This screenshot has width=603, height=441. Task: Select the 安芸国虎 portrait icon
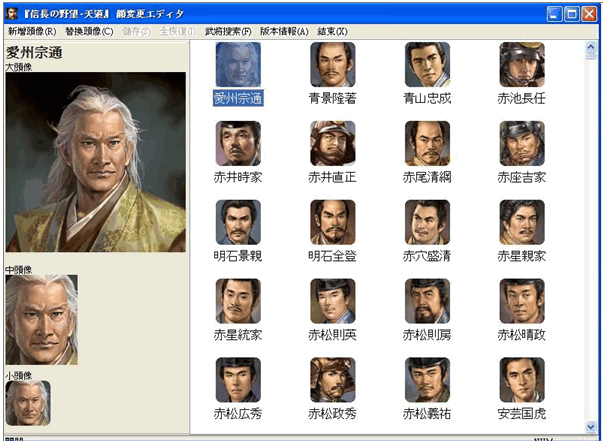[x=522, y=379]
